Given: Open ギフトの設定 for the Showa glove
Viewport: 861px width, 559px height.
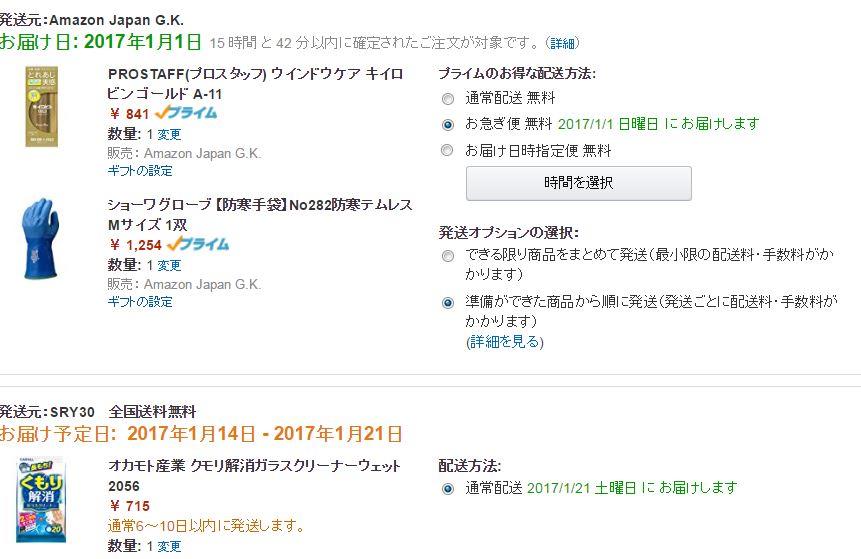Looking at the screenshot, I should 140,302.
